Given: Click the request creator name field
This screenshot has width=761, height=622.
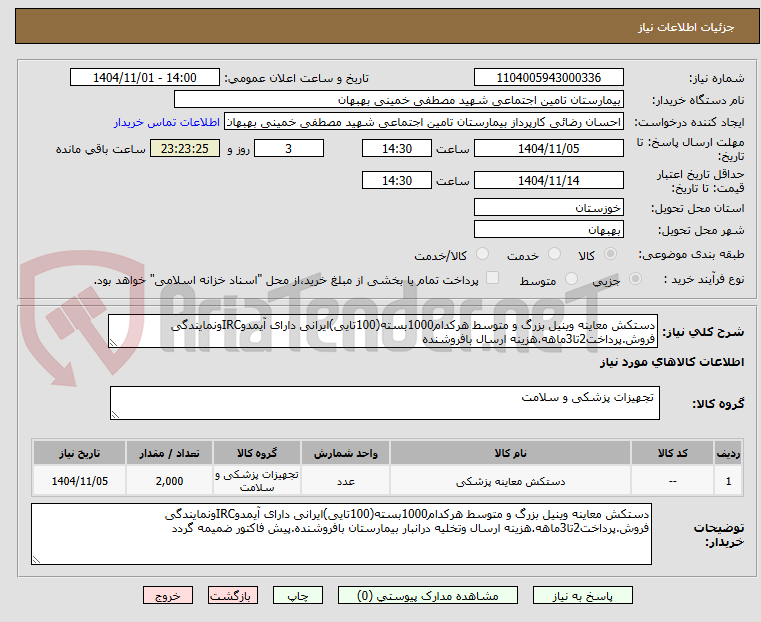Looking at the screenshot, I should tap(424, 122).
